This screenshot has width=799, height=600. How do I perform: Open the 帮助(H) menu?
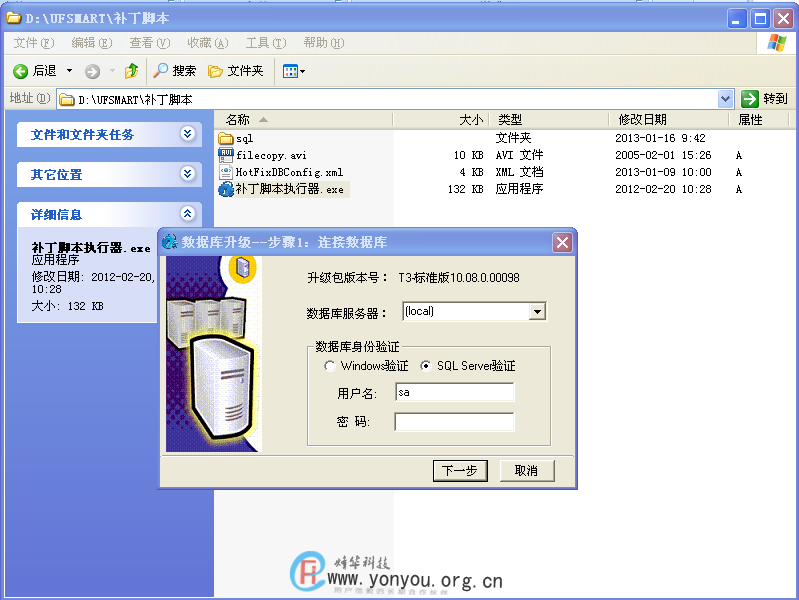pyautogui.click(x=324, y=43)
